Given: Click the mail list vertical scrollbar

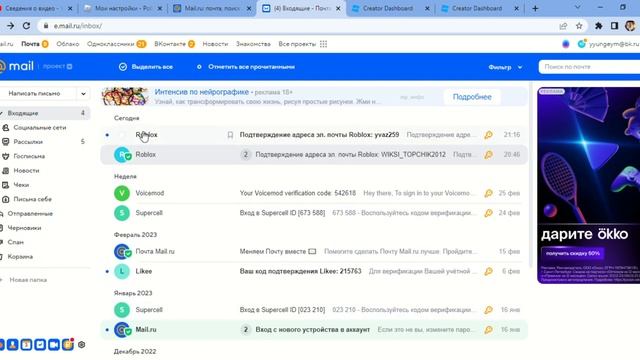Looking at the screenshot, I should click(x=531, y=176).
